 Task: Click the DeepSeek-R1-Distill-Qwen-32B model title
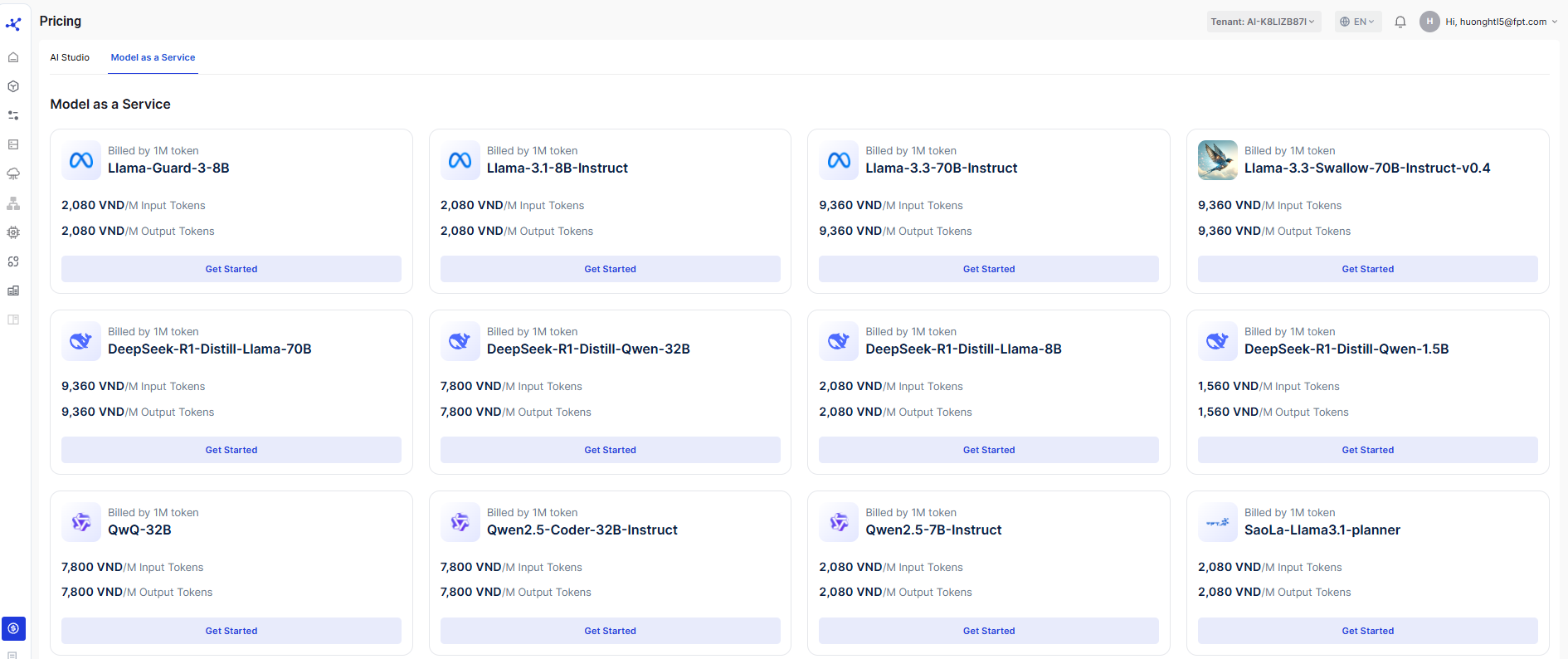(588, 349)
